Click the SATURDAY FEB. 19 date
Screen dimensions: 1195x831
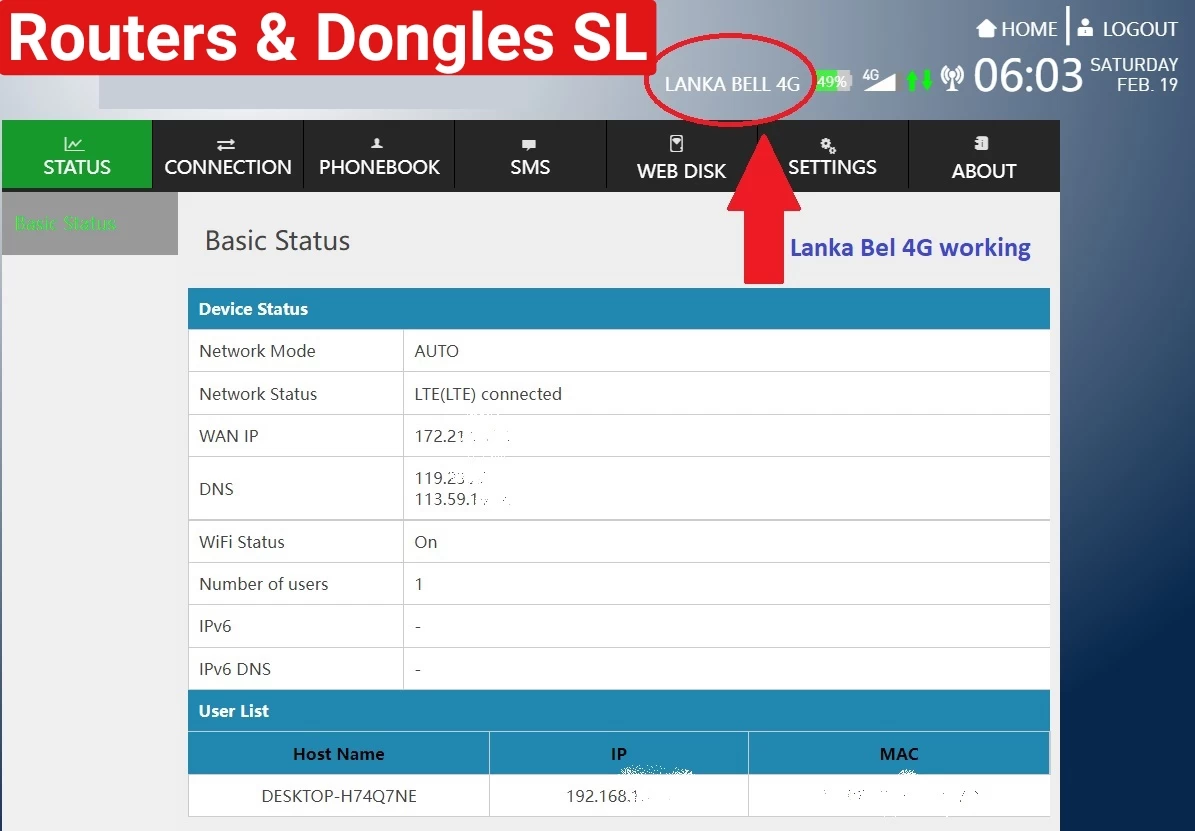pyautogui.click(x=1134, y=75)
